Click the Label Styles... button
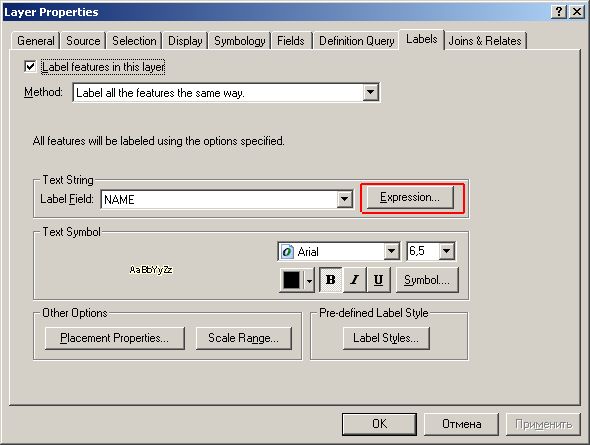This screenshot has width=590, height=445. 386,338
